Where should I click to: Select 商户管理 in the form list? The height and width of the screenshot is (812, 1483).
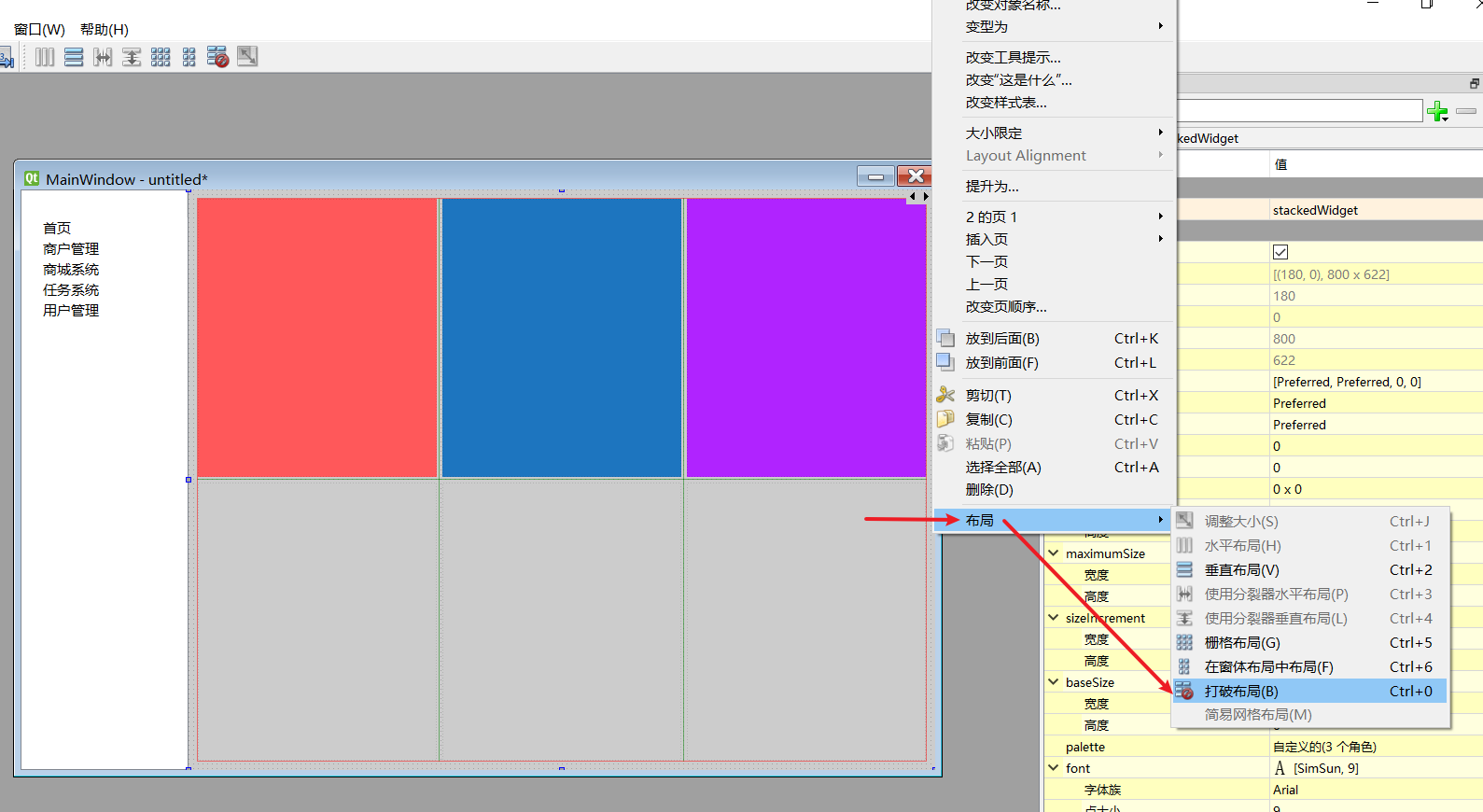[x=71, y=249]
